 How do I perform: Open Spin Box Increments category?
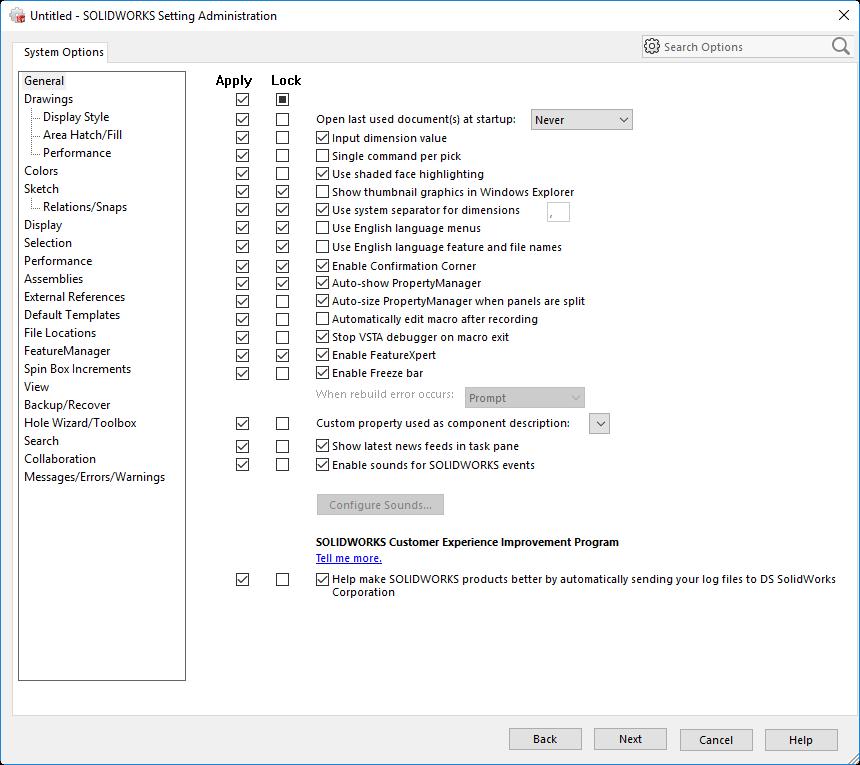coord(77,369)
